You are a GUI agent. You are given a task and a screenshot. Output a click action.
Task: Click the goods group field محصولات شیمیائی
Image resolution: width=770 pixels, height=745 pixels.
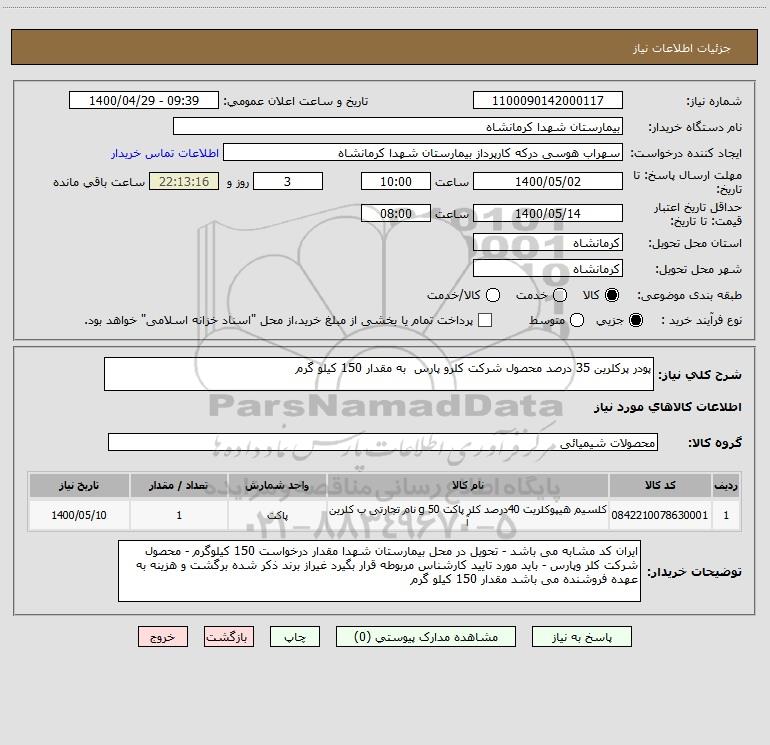[383, 442]
